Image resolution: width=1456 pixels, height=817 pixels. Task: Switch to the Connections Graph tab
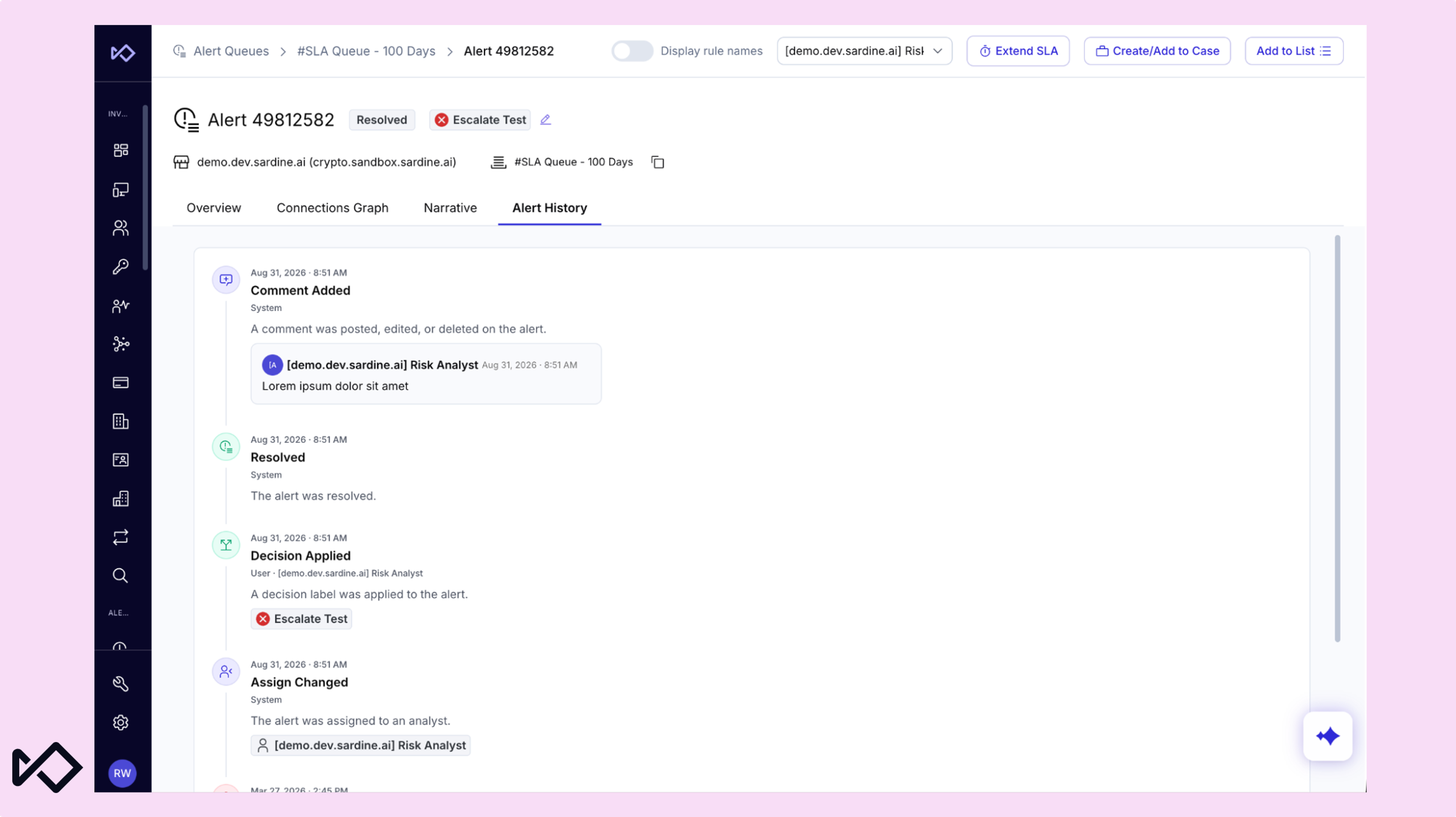332,208
